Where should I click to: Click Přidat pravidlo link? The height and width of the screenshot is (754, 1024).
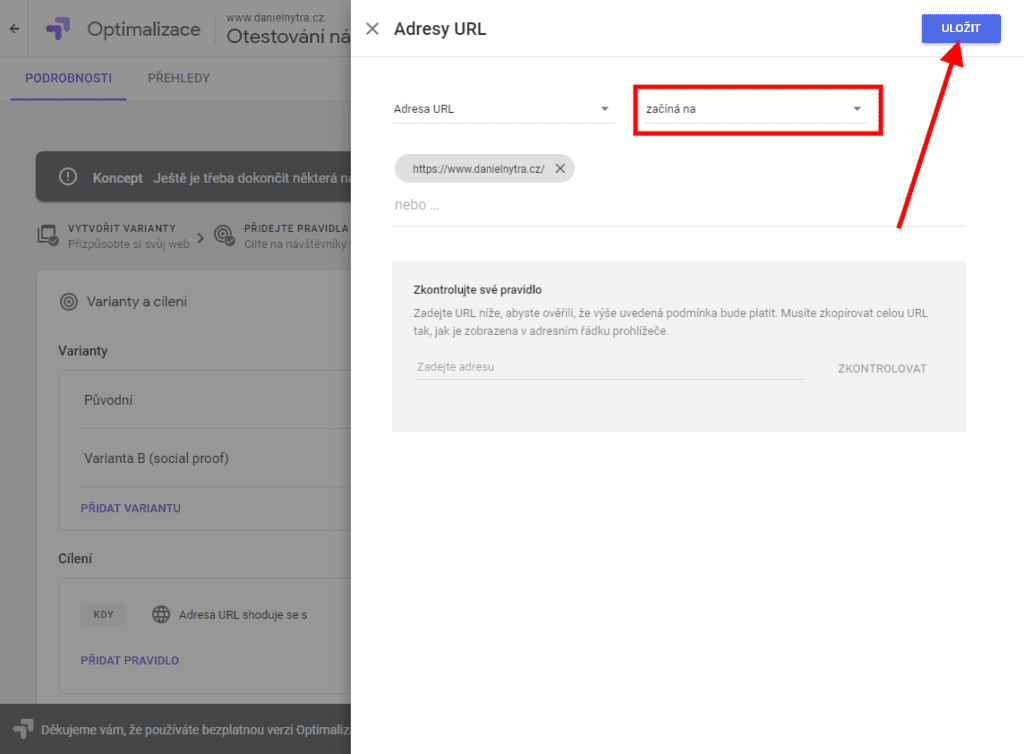tap(129, 660)
